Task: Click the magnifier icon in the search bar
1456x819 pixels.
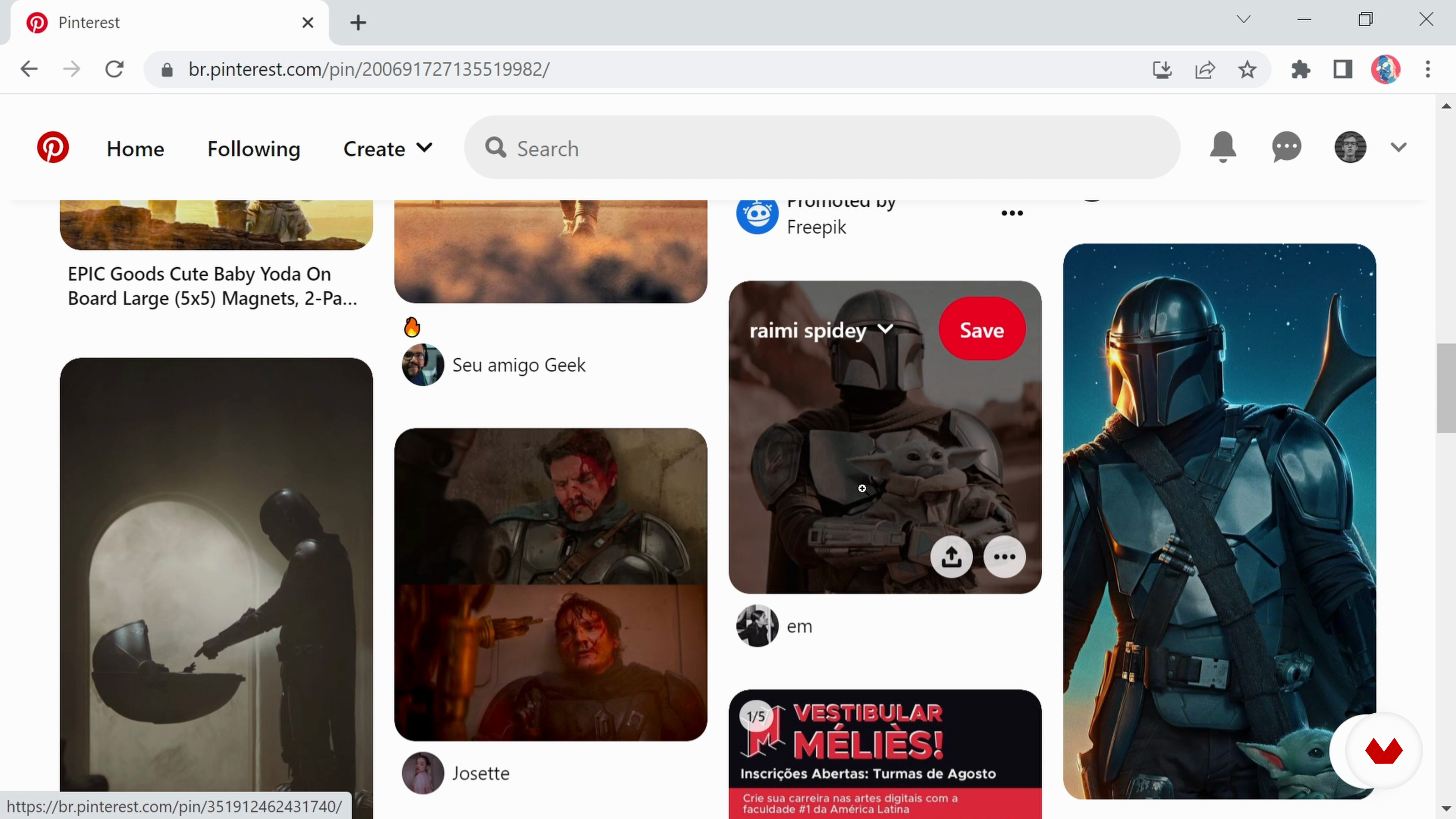Action: (x=495, y=147)
